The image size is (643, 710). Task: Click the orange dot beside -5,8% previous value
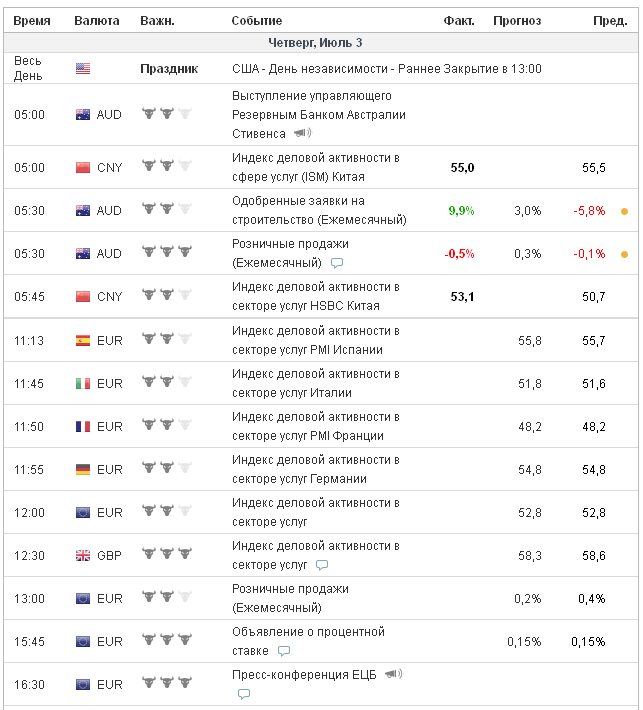coord(625,211)
